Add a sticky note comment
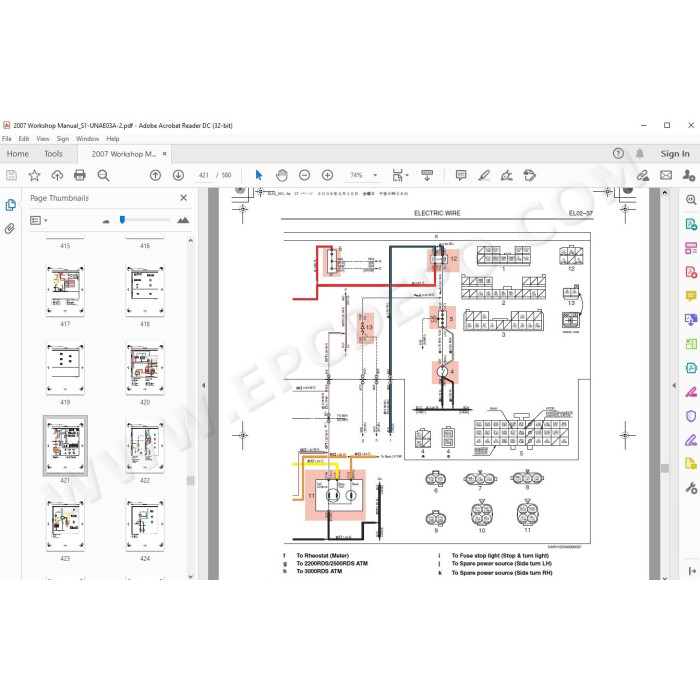This screenshot has width=700, height=700. 461,175
